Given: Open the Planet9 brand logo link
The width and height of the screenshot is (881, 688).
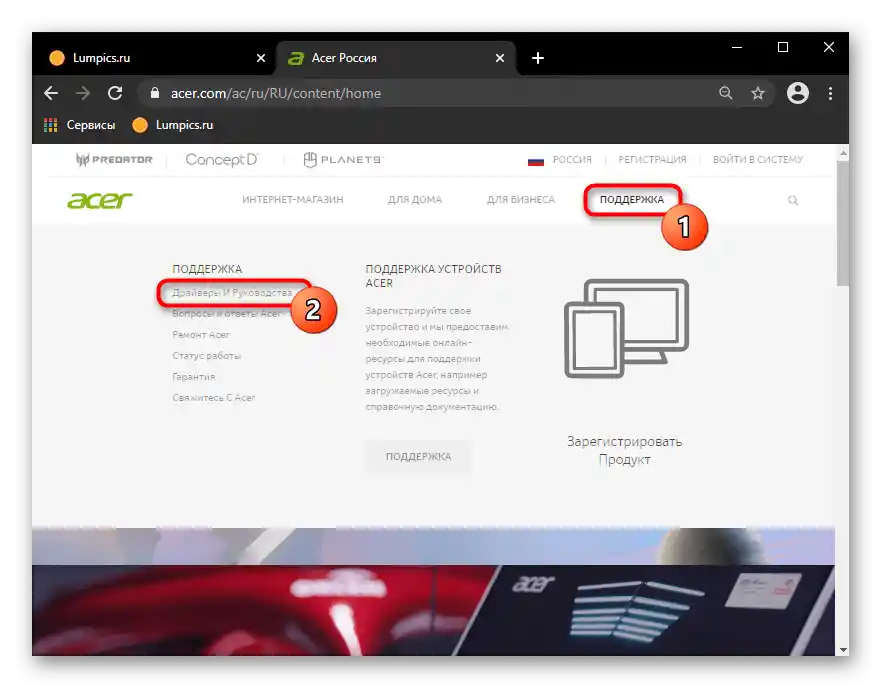Looking at the screenshot, I should click(343, 160).
